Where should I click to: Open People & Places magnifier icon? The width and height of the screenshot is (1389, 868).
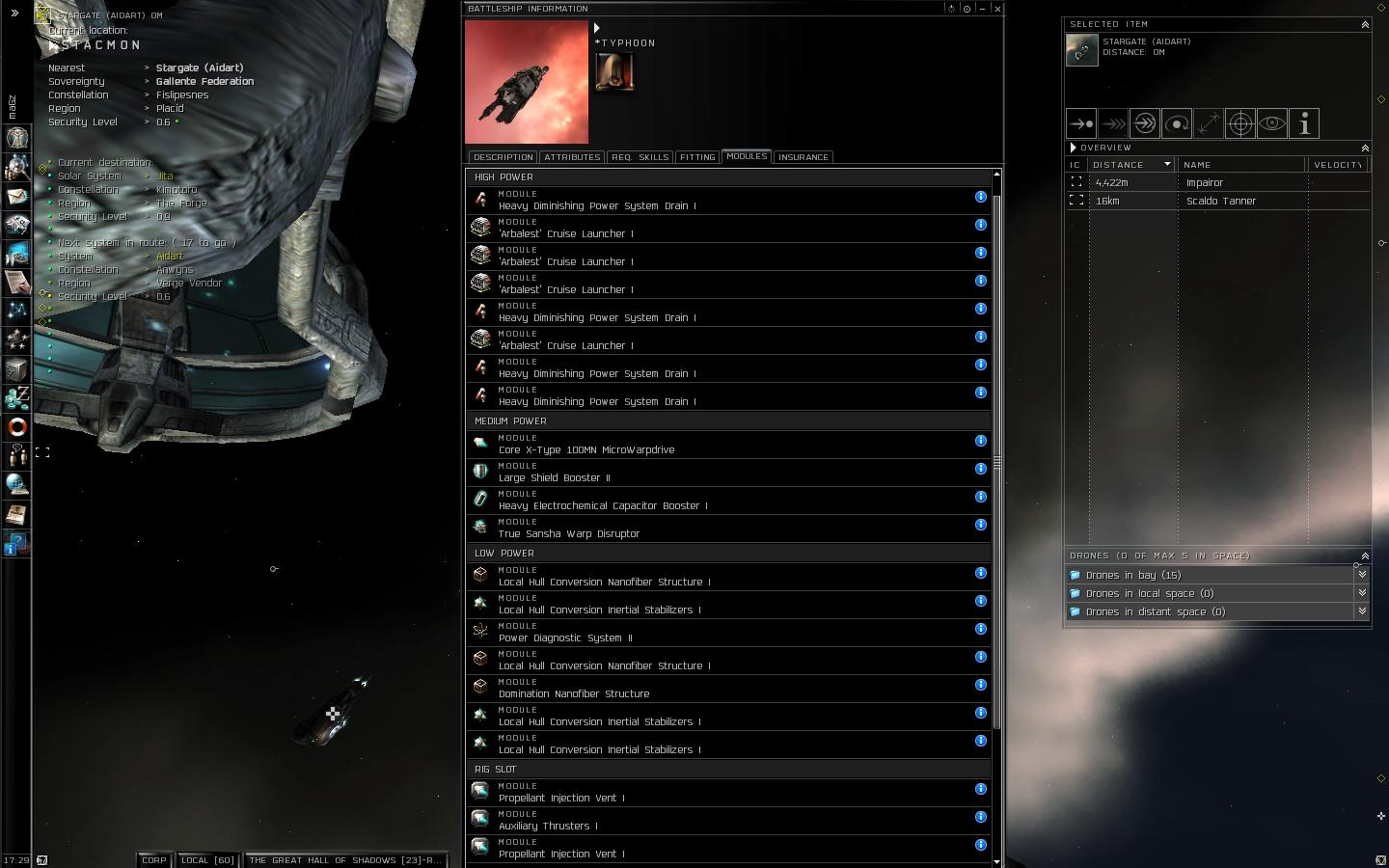pyautogui.click(x=16, y=167)
